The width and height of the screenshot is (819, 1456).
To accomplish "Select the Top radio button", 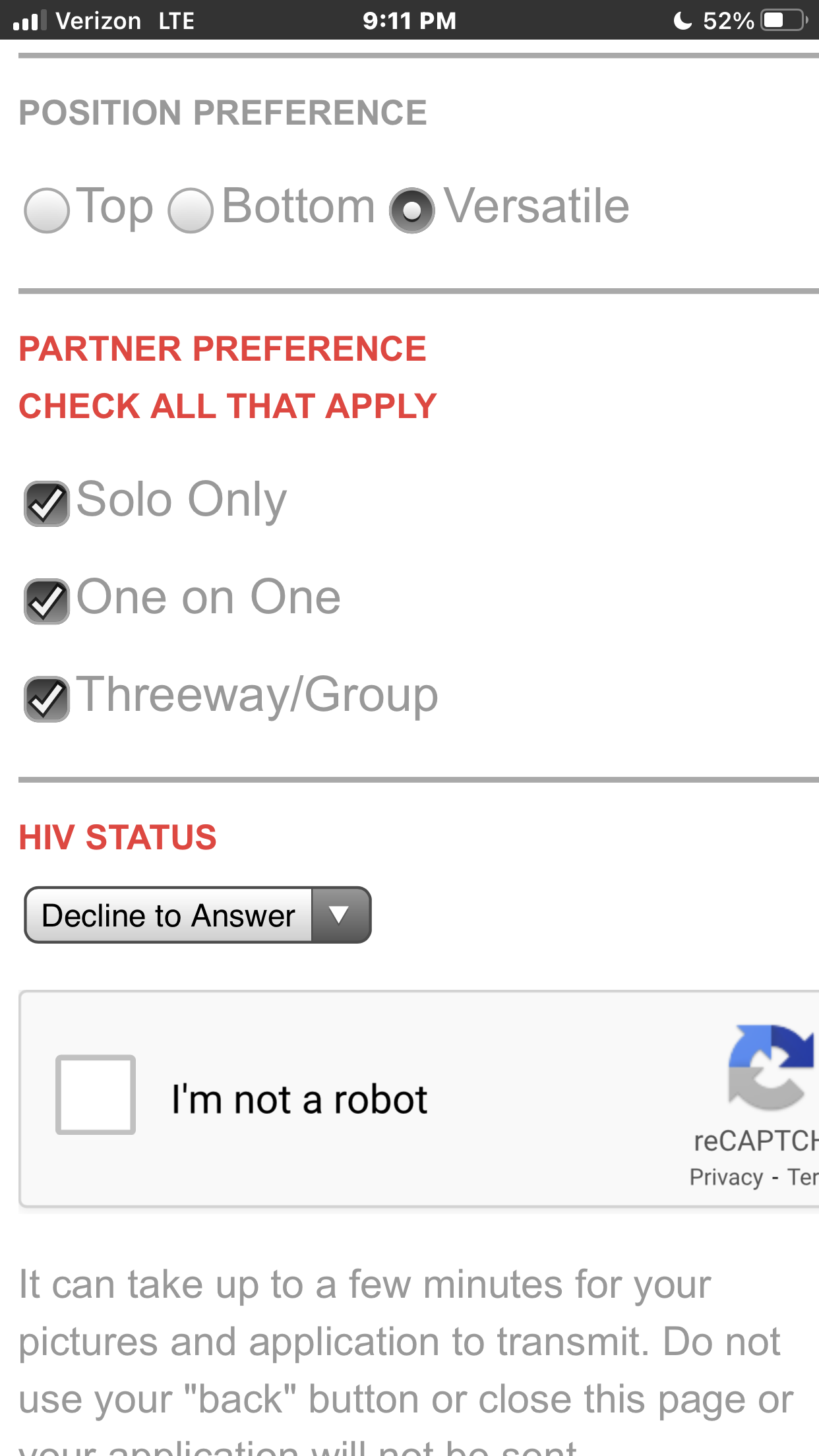I will [46, 210].
